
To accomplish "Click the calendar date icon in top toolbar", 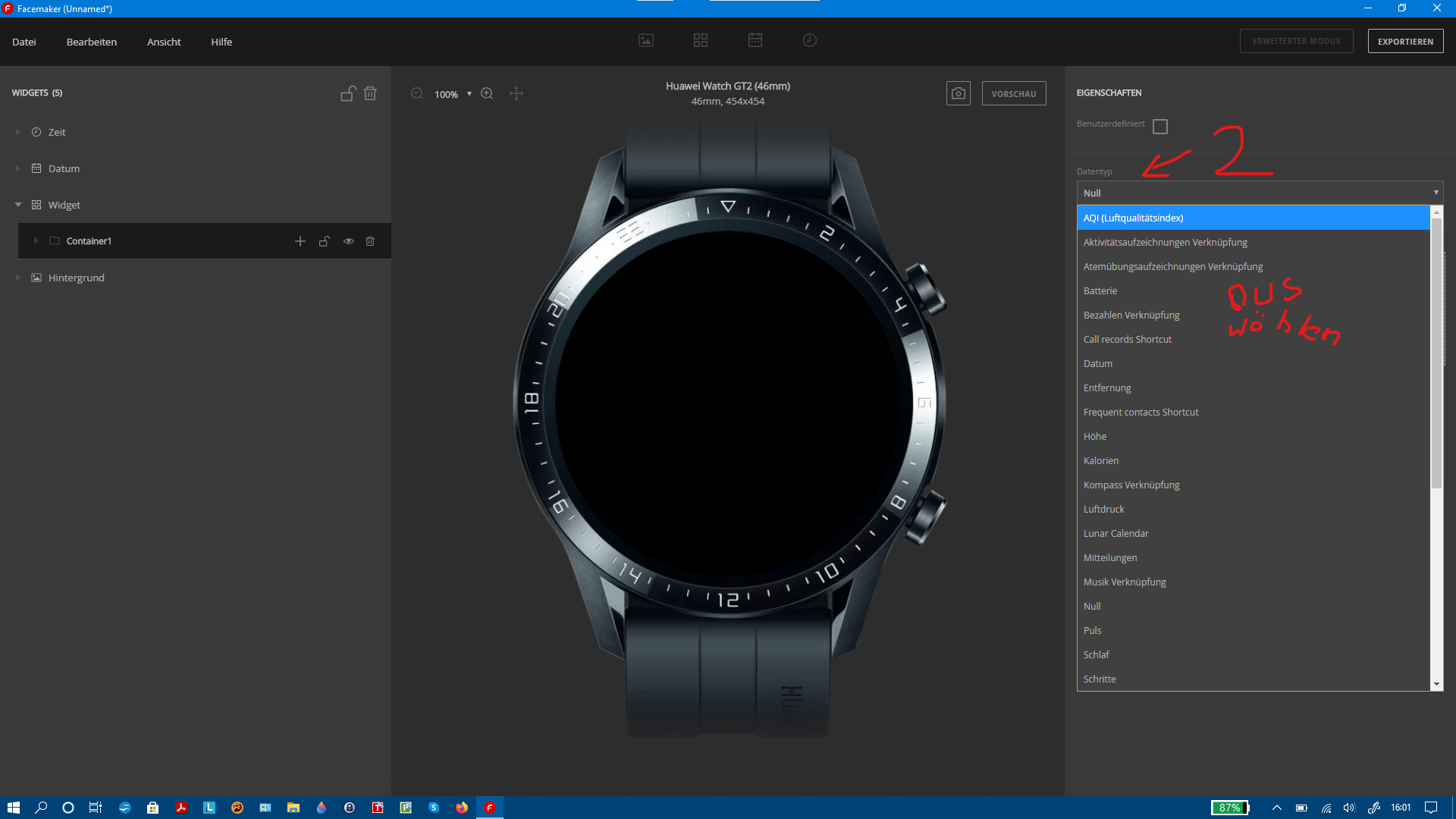I will pos(755,40).
